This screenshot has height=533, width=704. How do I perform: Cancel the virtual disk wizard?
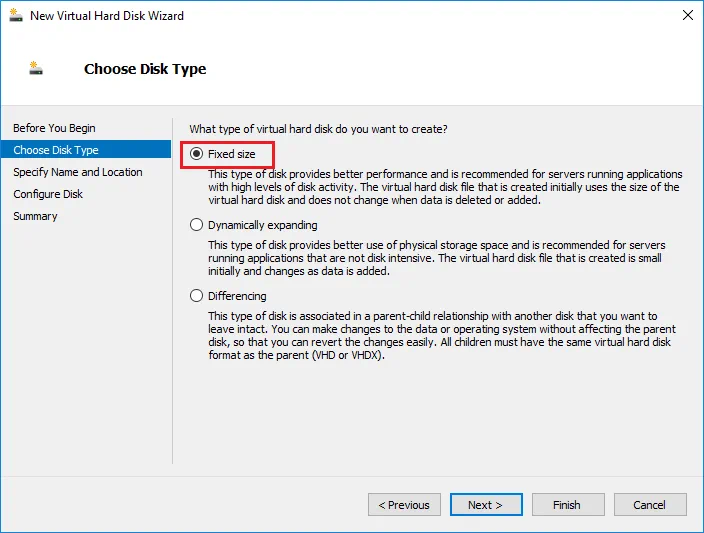pyautogui.click(x=649, y=505)
